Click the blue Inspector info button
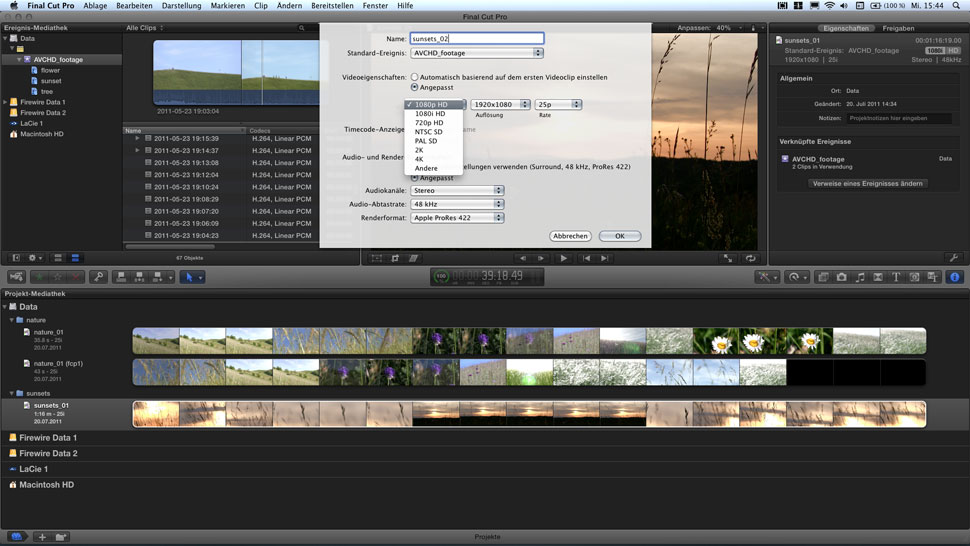Viewport: 970px width, 546px height. pos(954,277)
